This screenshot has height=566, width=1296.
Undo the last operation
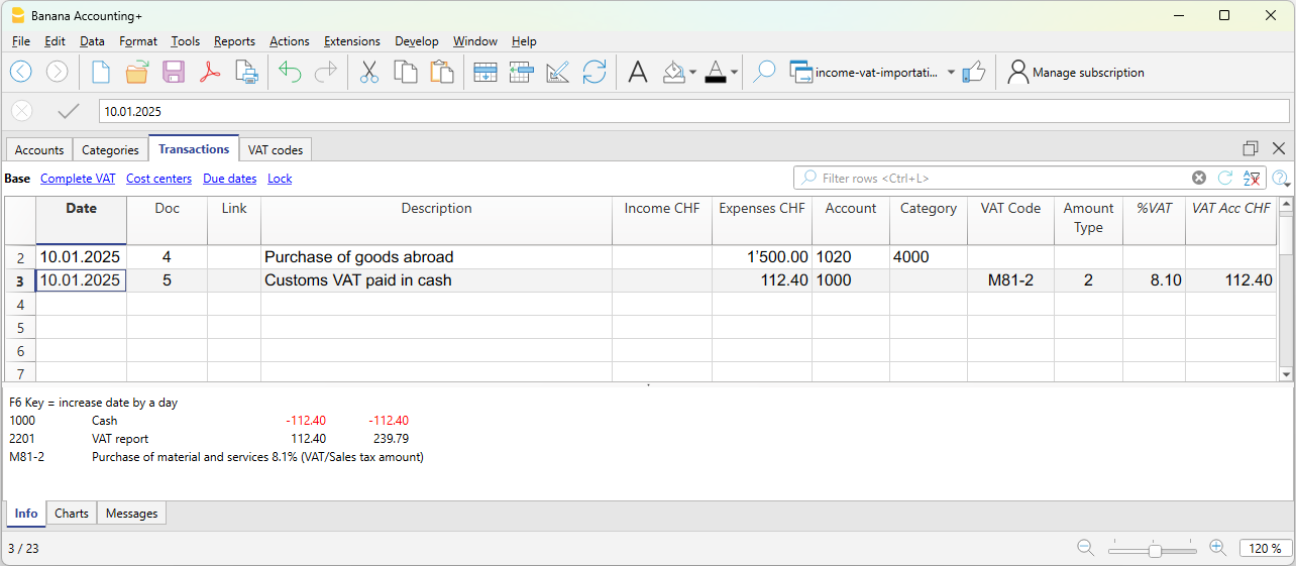290,72
